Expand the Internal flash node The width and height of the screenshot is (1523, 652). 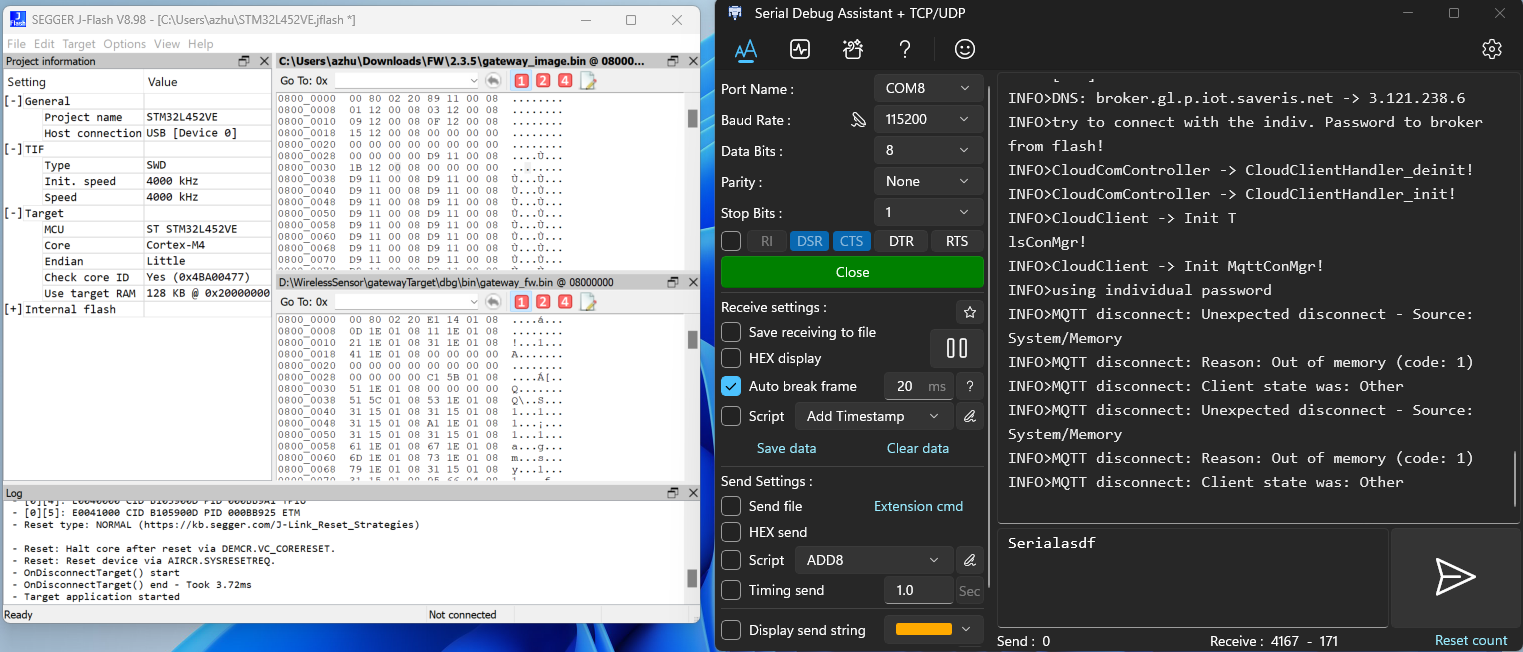pos(14,309)
